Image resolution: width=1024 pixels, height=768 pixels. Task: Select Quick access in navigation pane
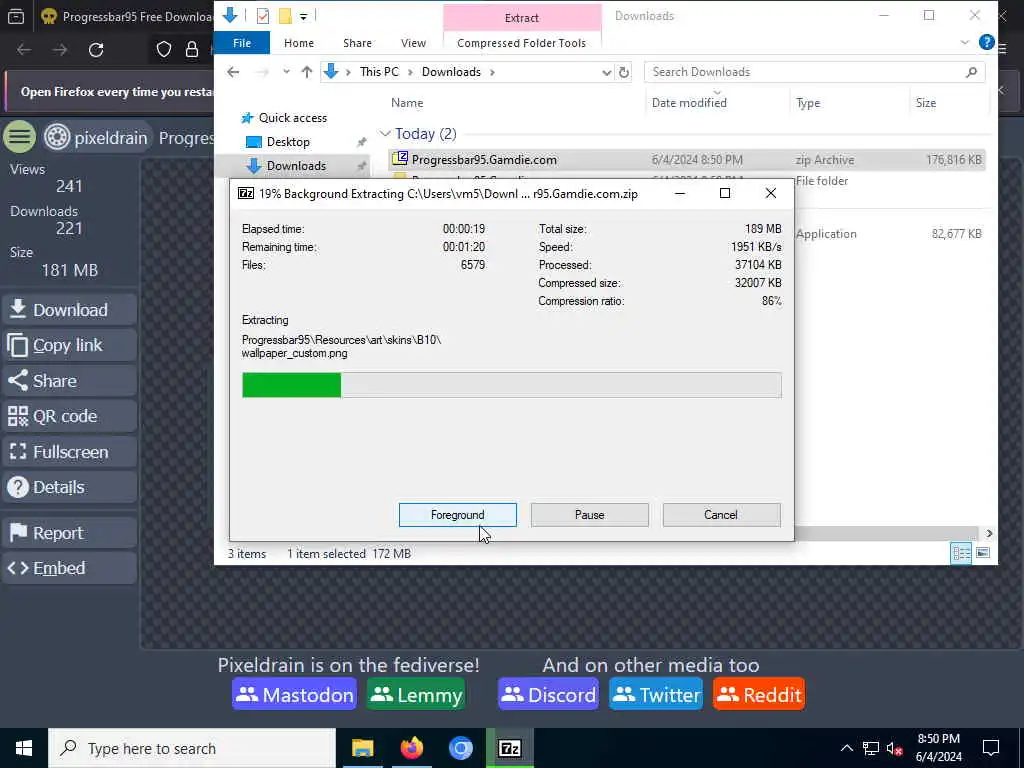(293, 118)
